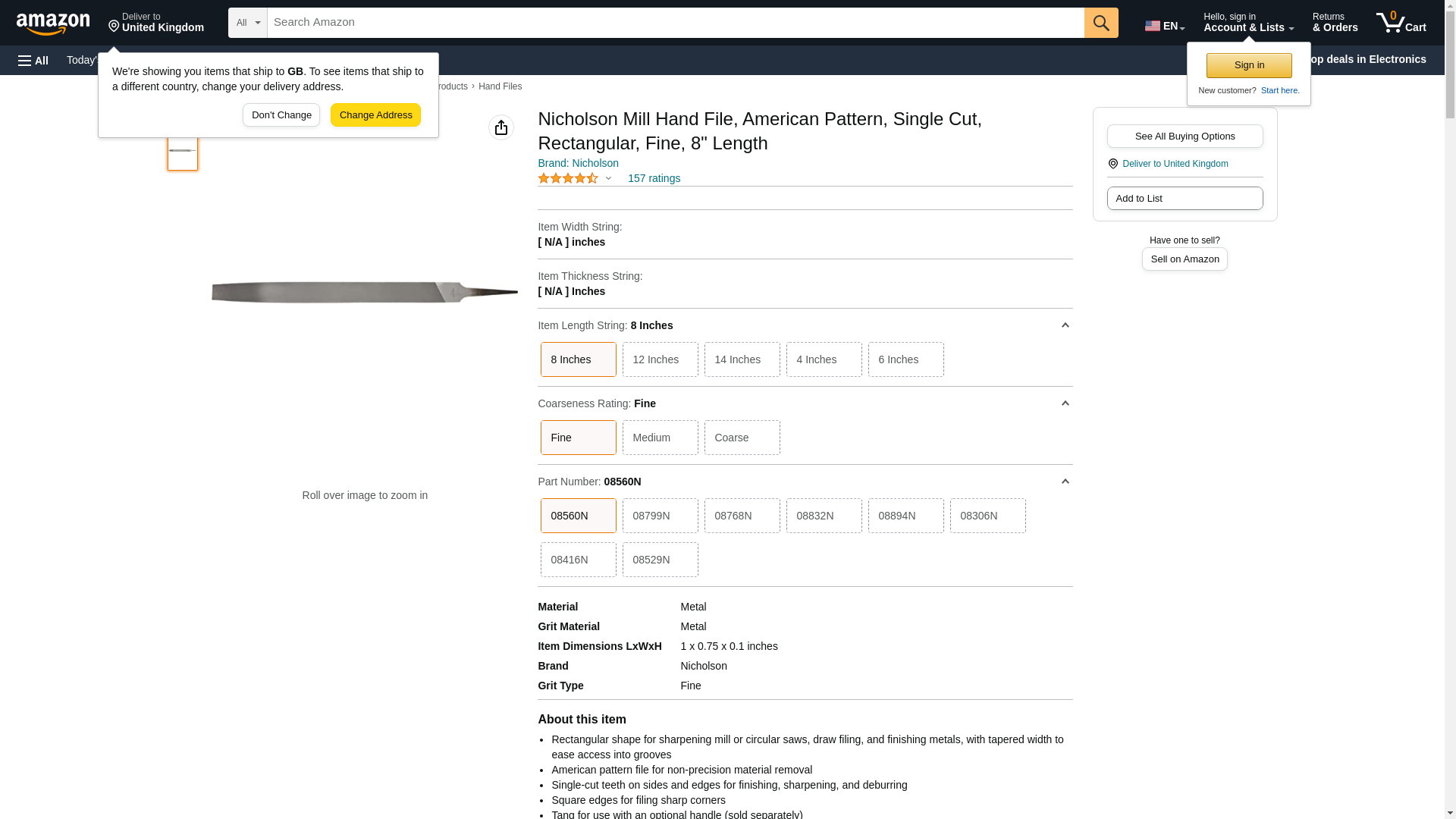The height and width of the screenshot is (819, 1456).
Task: Select part number 08799N
Action: [x=660, y=516]
